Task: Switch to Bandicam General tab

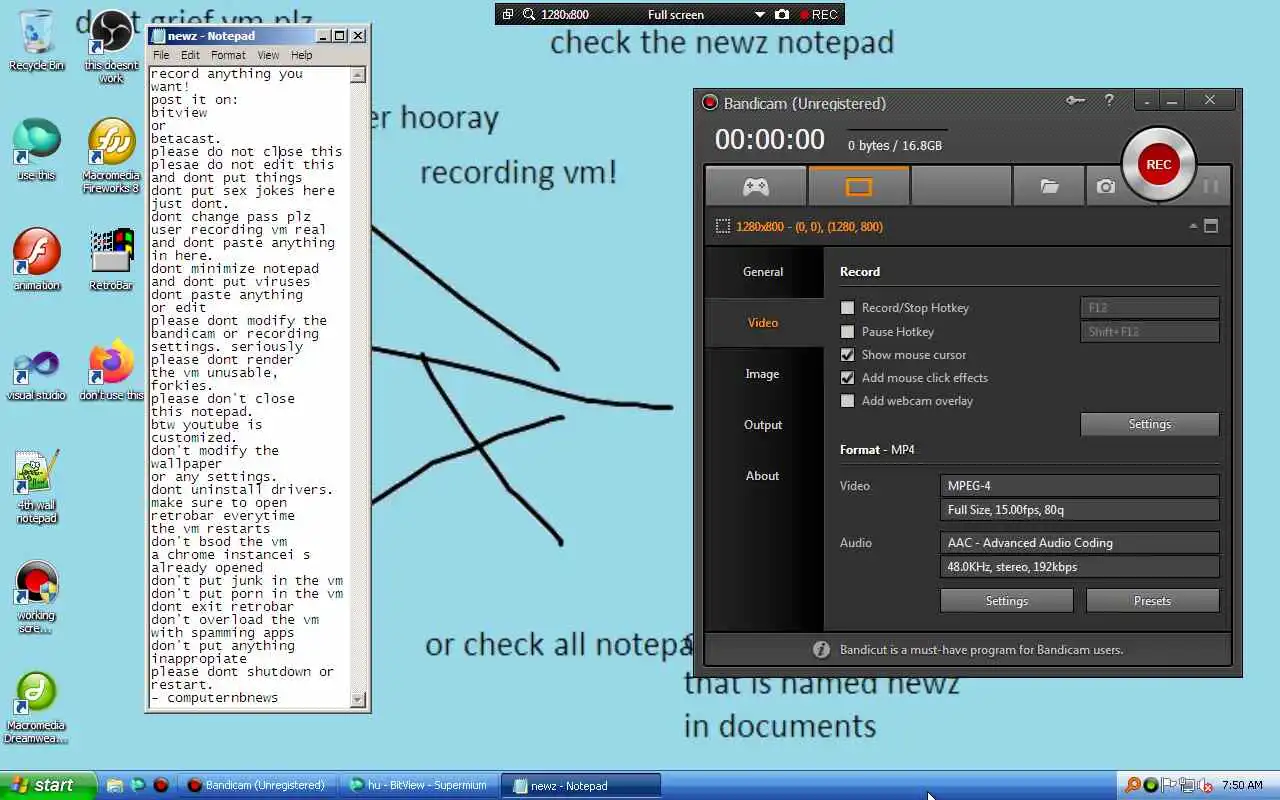Action: (x=763, y=271)
